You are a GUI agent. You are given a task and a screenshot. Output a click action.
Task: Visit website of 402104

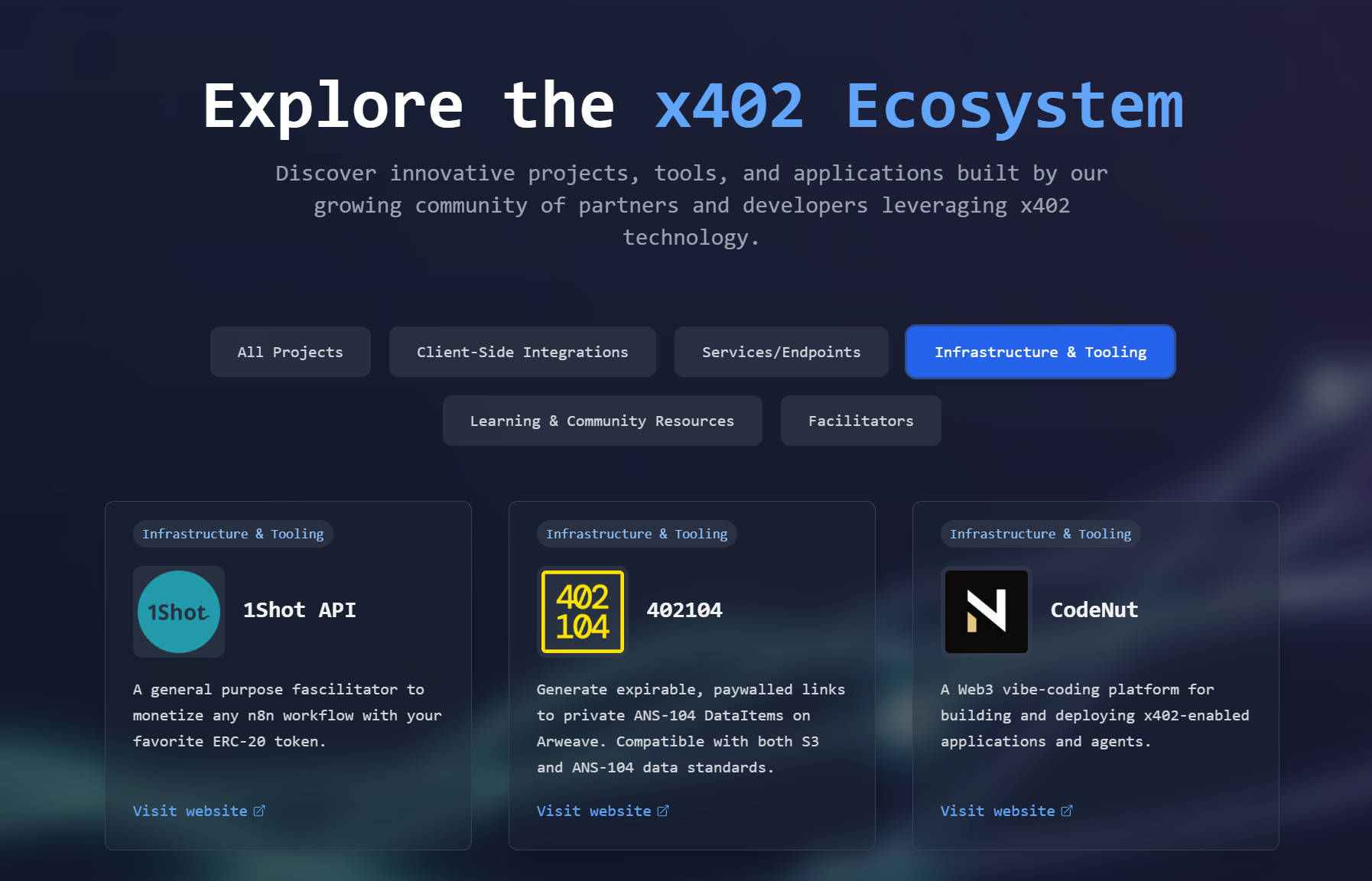pyautogui.click(x=603, y=811)
